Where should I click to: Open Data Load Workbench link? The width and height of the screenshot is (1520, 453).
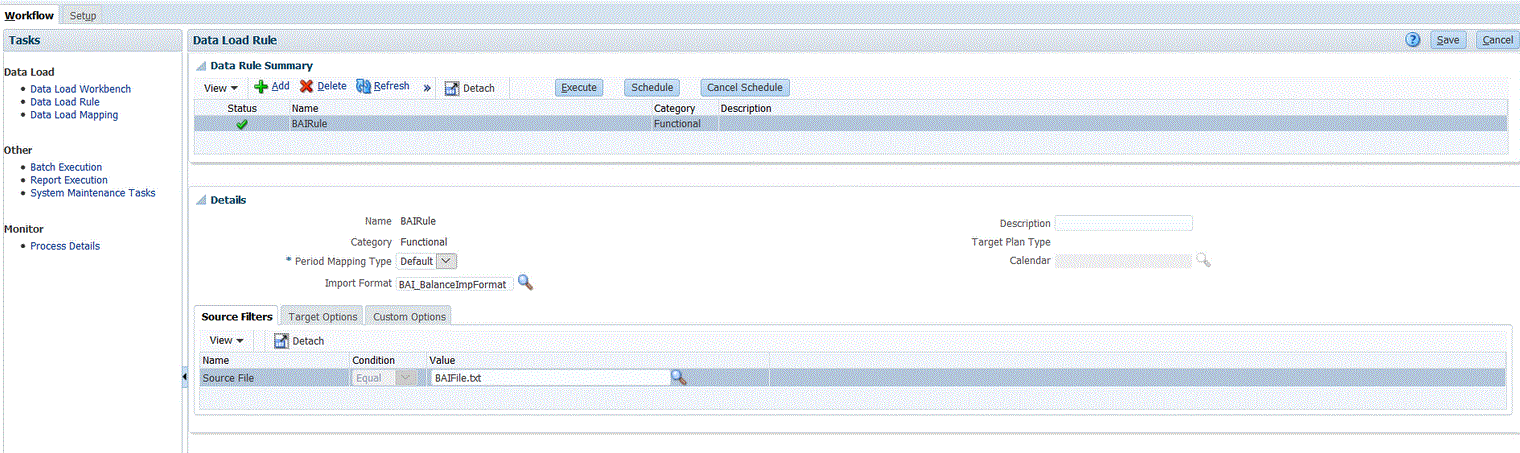tap(80, 89)
